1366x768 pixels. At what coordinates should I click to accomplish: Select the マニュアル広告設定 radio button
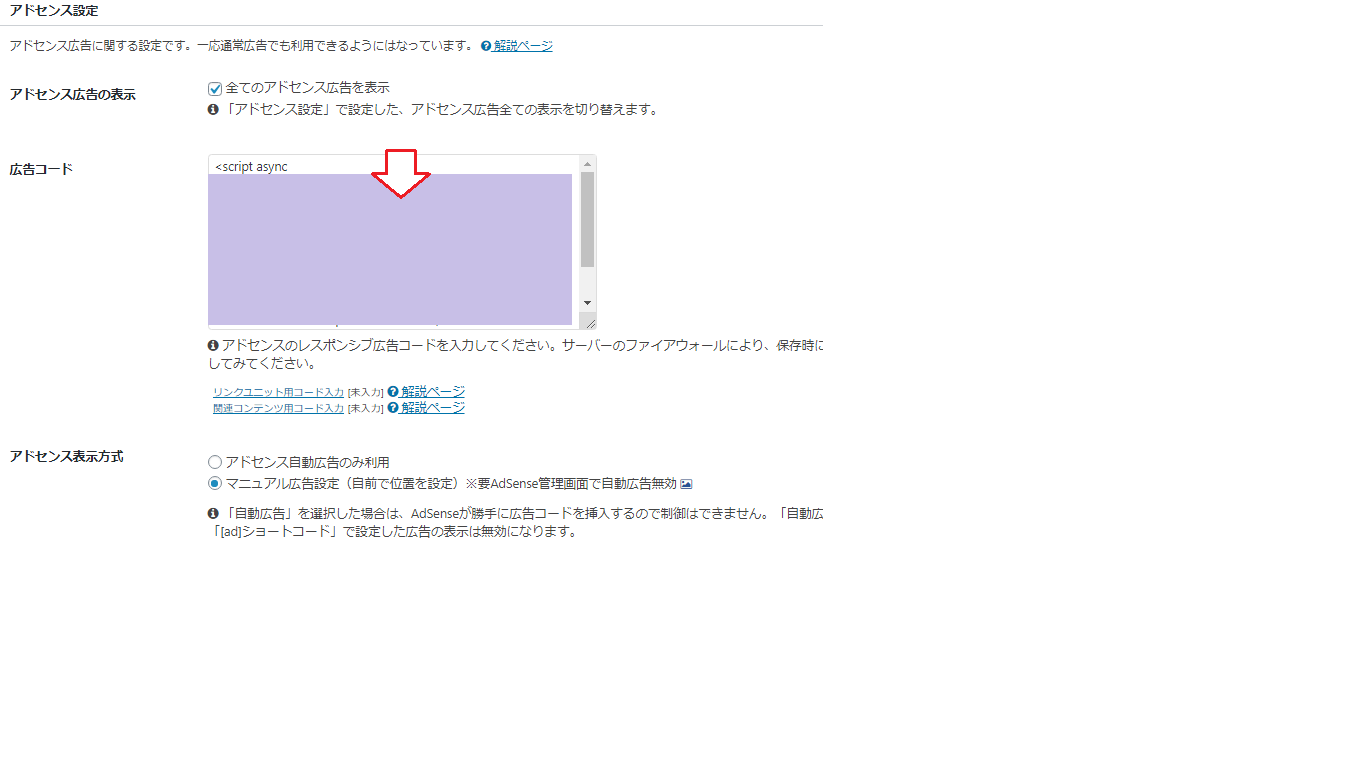tap(214, 483)
